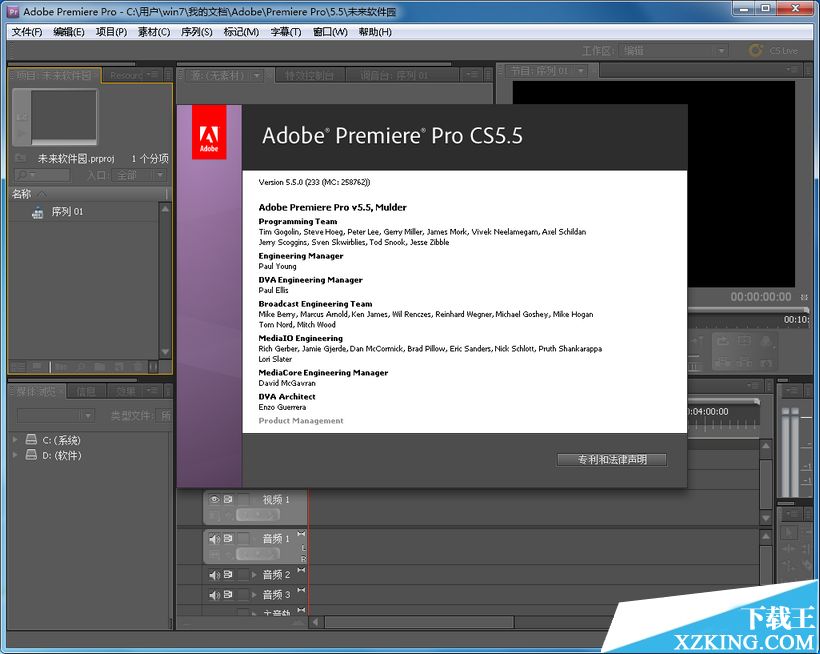Click the project panel scroll-down arrow
The height and width of the screenshot is (654, 820).
(165, 352)
